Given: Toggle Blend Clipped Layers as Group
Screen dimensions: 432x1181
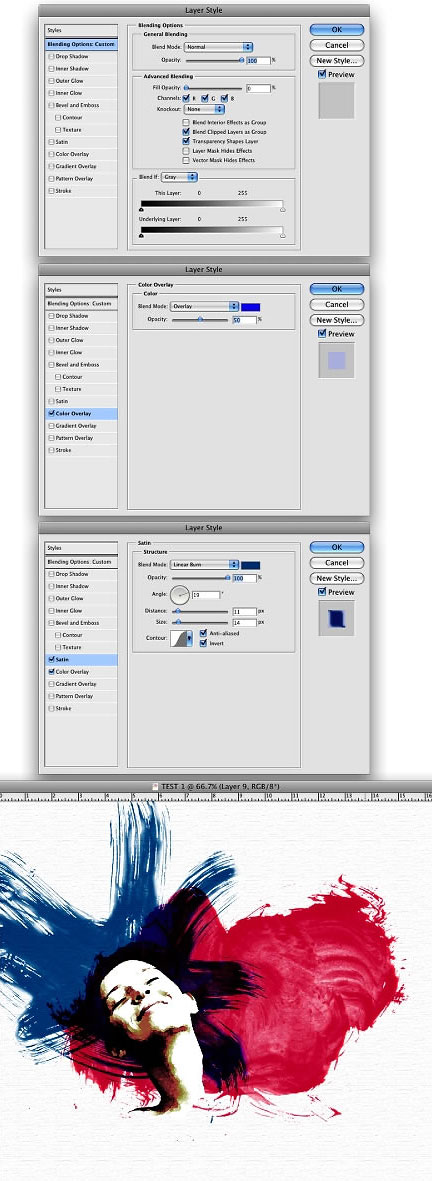Looking at the screenshot, I should pyautogui.click(x=186, y=132).
